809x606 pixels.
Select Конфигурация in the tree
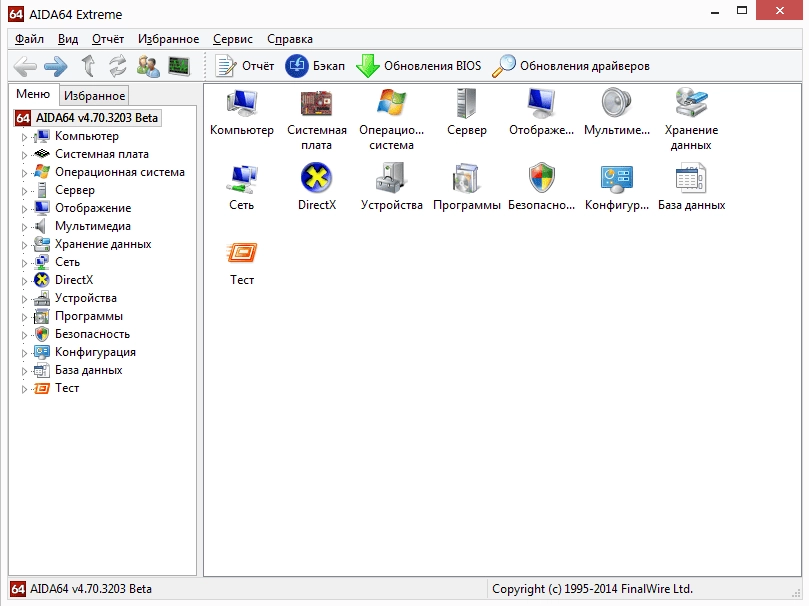coord(95,352)
